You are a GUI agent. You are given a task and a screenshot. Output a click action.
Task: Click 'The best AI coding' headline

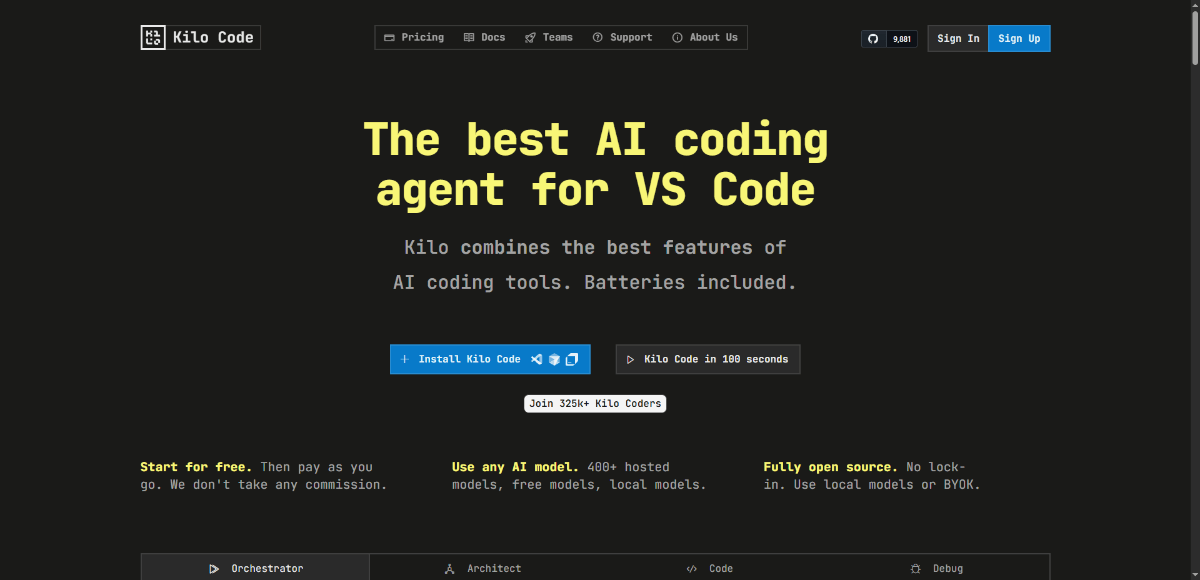coord(596,138)
